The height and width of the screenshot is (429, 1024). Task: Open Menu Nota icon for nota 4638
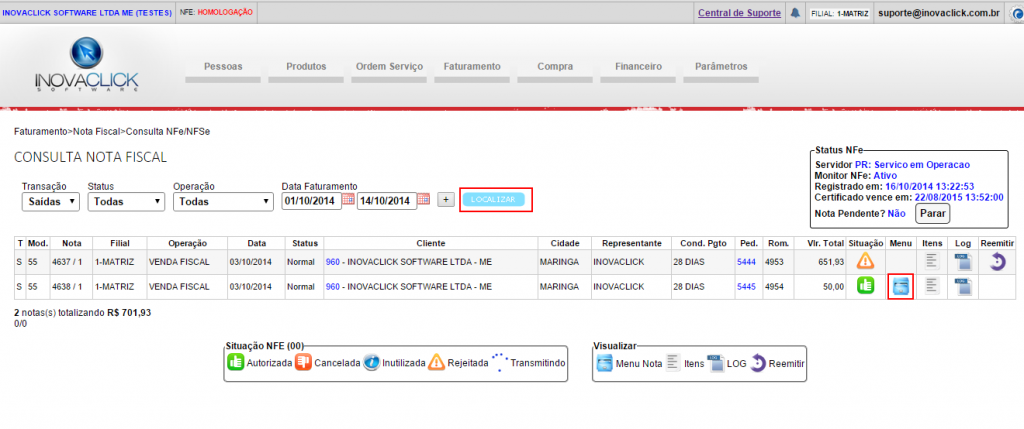[901, 286]
